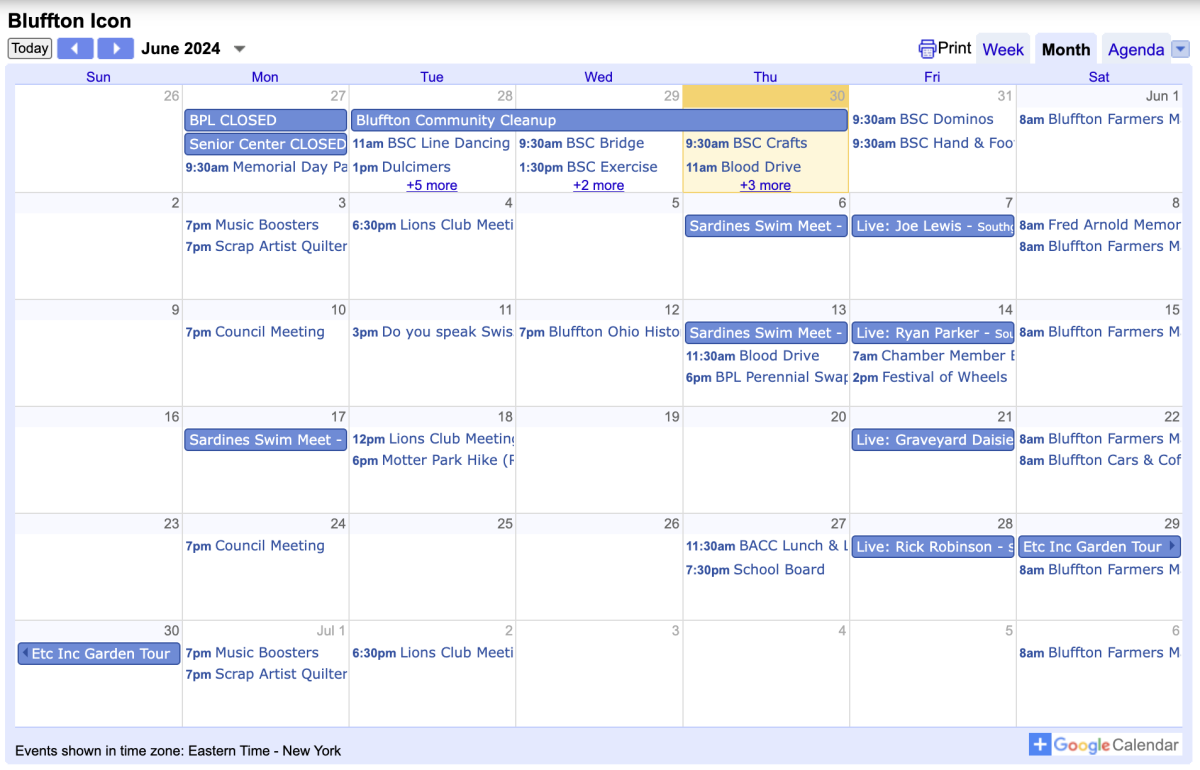This screenshot has width=1200, height=770.
Task: Open Farmers Market event on Jun 1
Action: [1099, 119]
